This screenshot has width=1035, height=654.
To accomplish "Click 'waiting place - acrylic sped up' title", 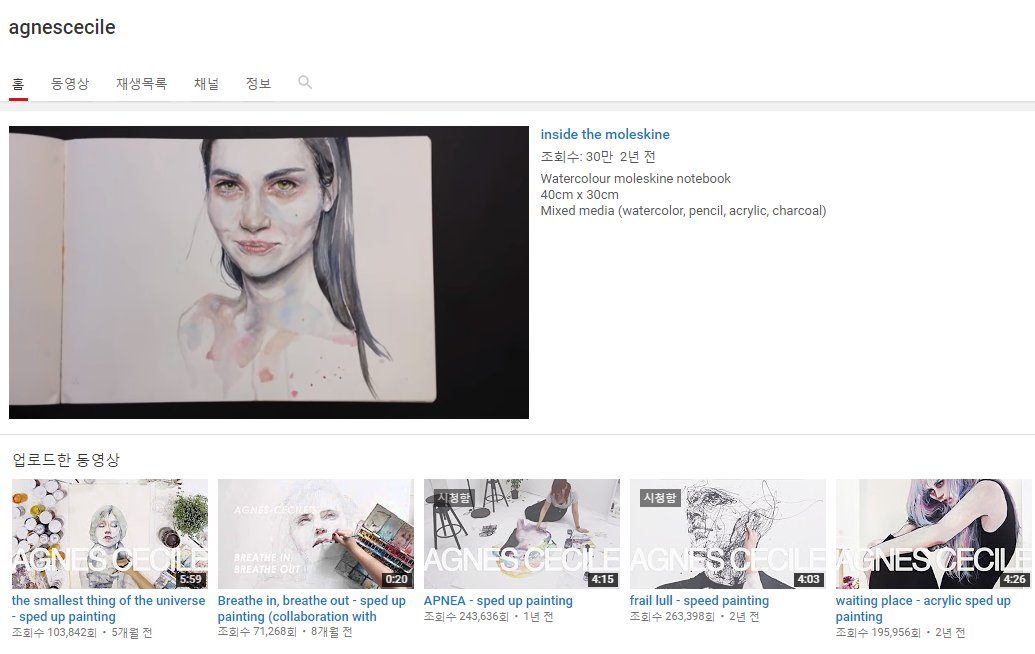I will coord(923,608).
